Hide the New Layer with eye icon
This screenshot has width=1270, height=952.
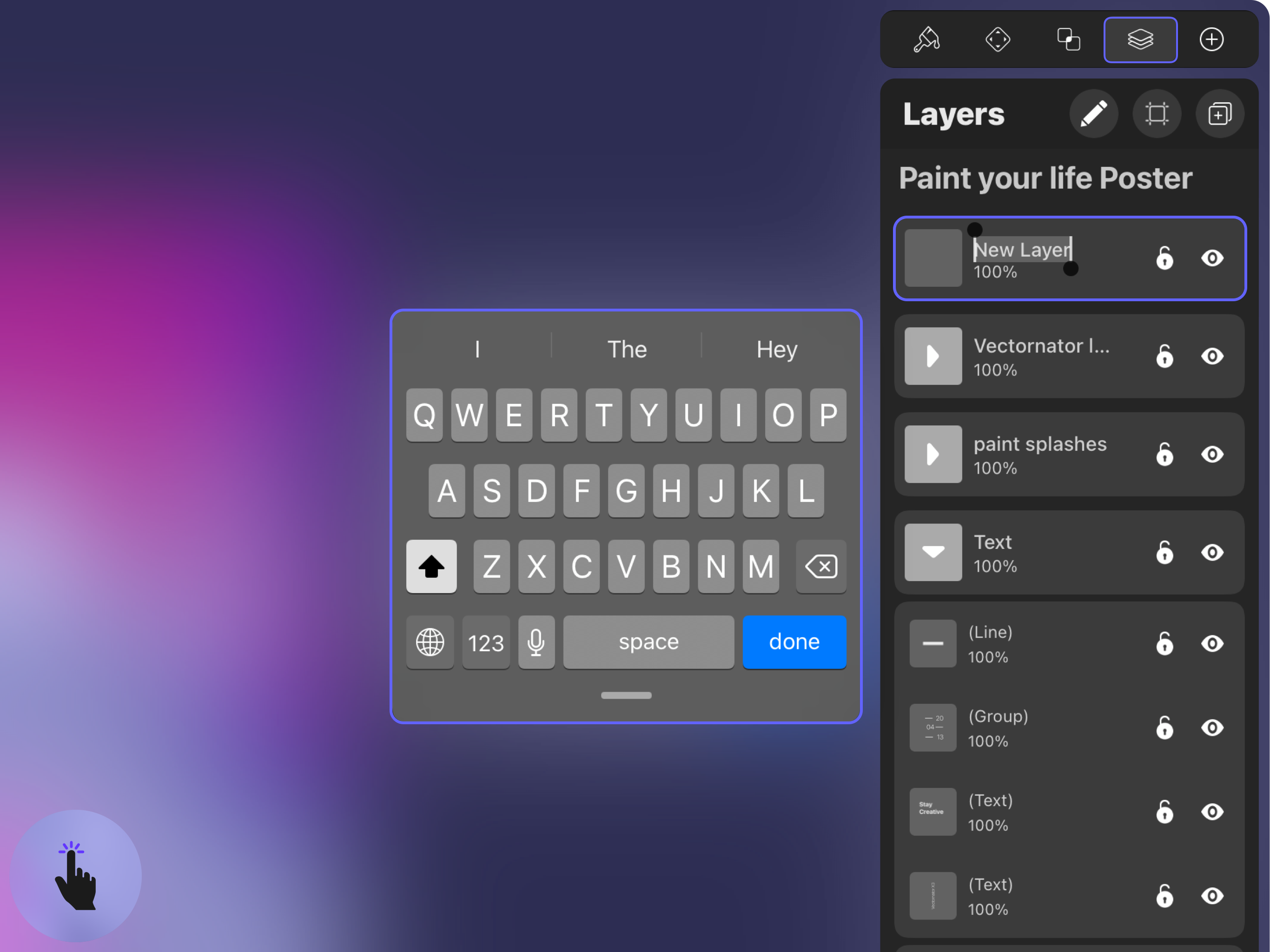1212,258
